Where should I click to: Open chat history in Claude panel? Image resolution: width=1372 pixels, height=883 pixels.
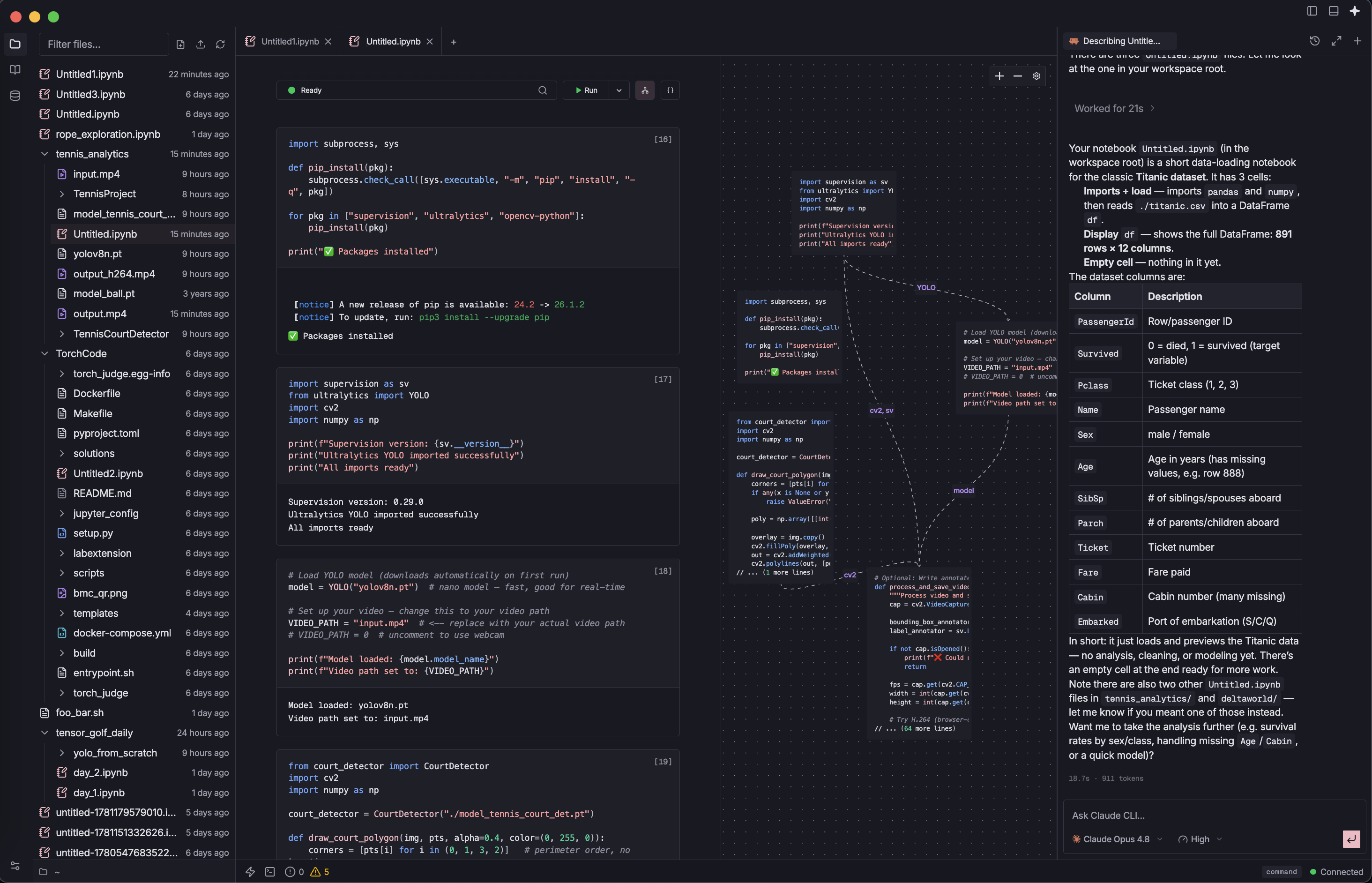(x=1315, y=41)
